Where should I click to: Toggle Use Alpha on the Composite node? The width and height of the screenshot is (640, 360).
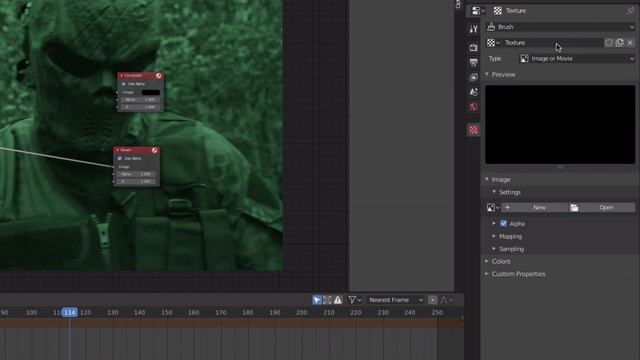pyautogui.click(x=124, y=84)
